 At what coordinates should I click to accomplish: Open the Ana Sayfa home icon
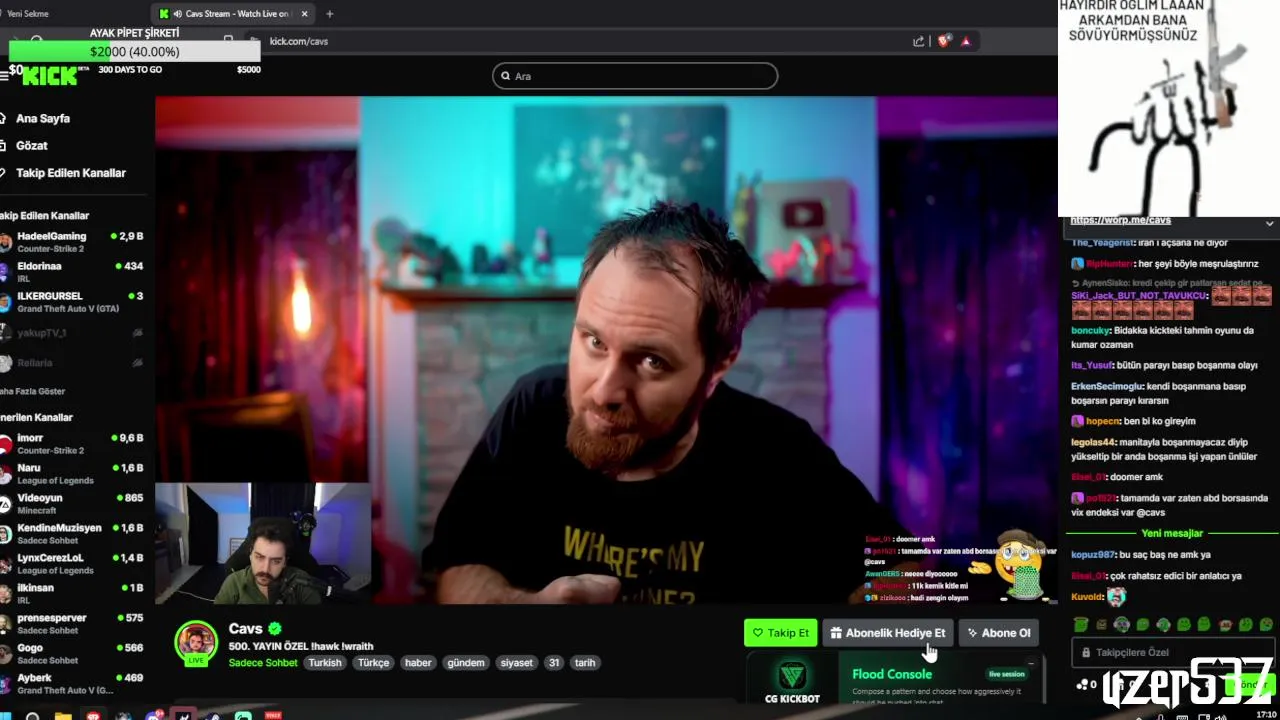[x=4, y=118]
